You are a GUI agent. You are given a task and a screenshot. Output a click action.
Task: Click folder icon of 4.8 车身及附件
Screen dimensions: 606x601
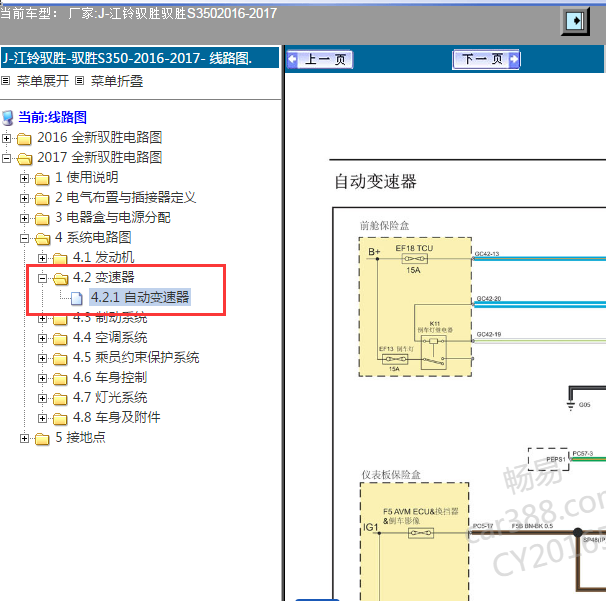(x=60, y=419)
